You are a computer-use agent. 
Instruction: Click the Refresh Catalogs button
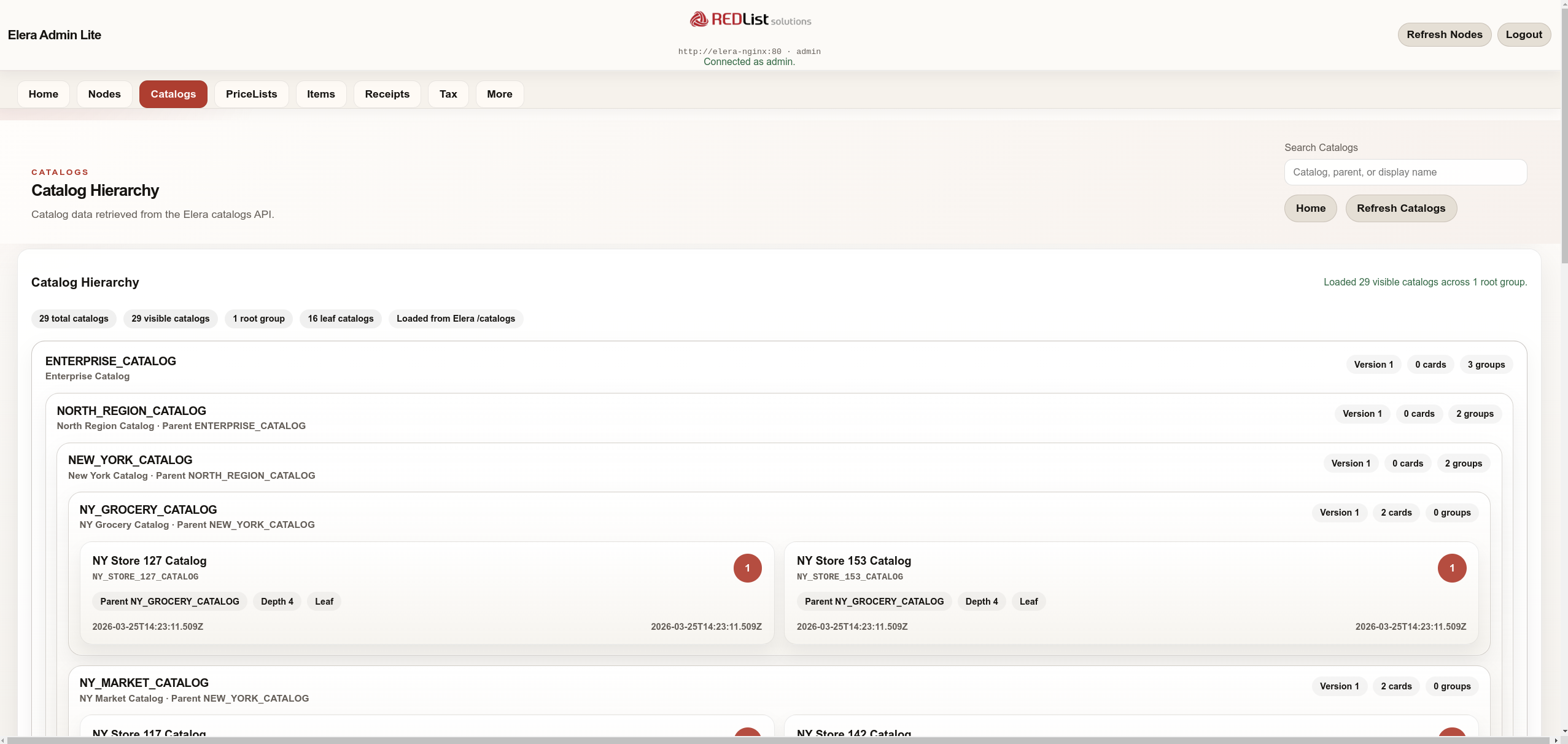[x=1400, y=208]
